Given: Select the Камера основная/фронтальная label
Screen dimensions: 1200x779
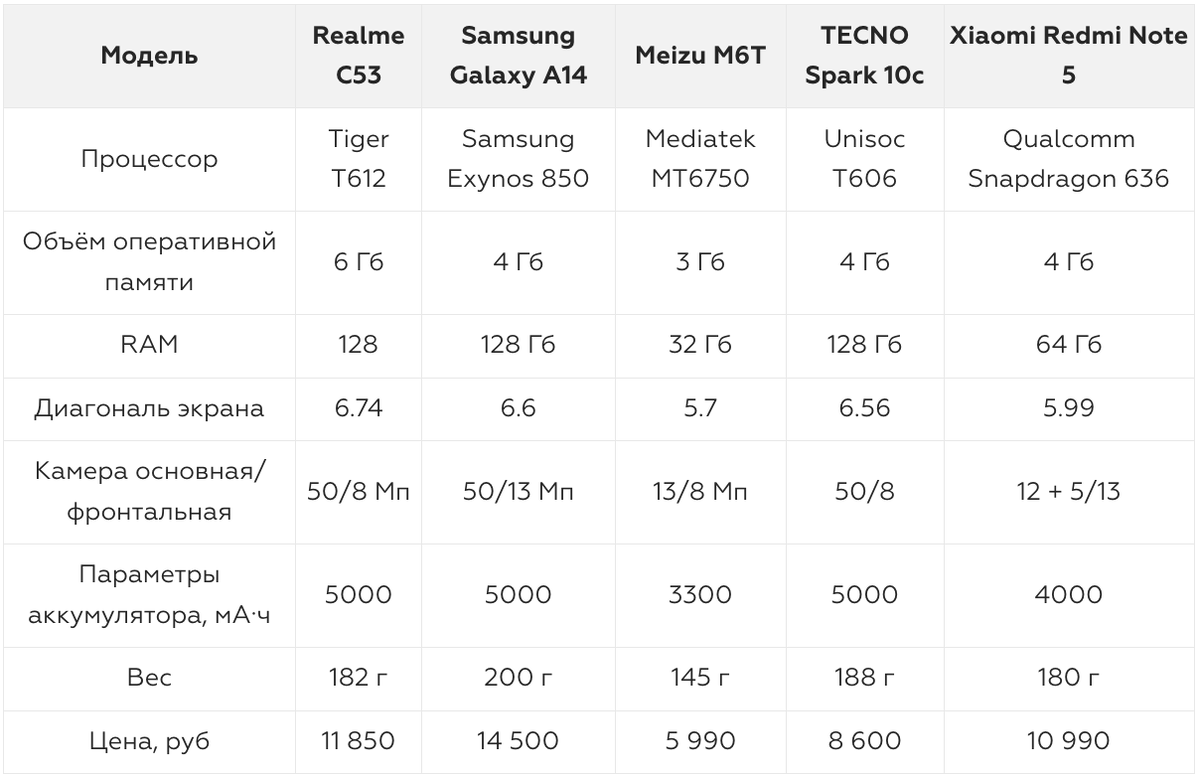Looking at the screenshot, I should tap(149, 492).
